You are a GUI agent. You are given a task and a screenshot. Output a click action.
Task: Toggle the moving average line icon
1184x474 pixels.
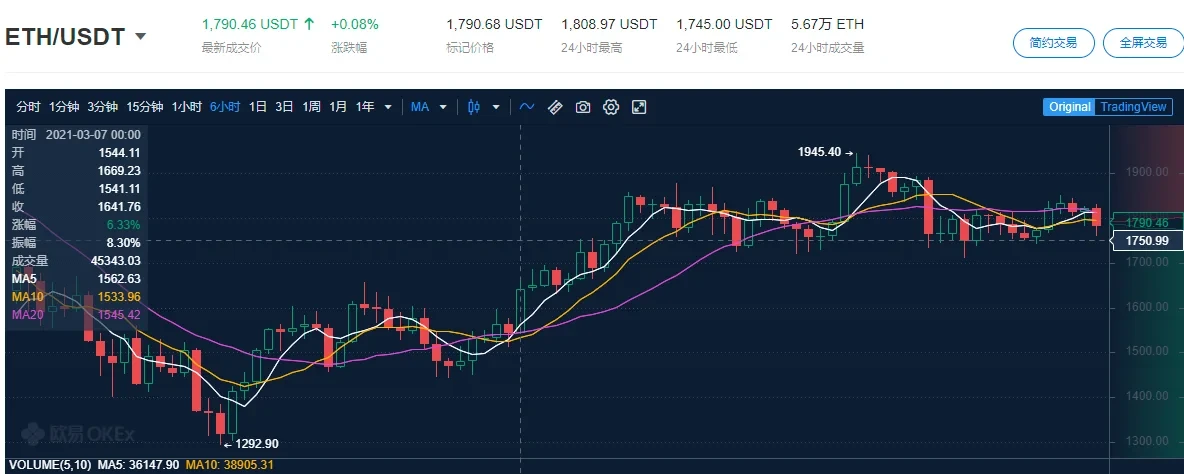526,107
